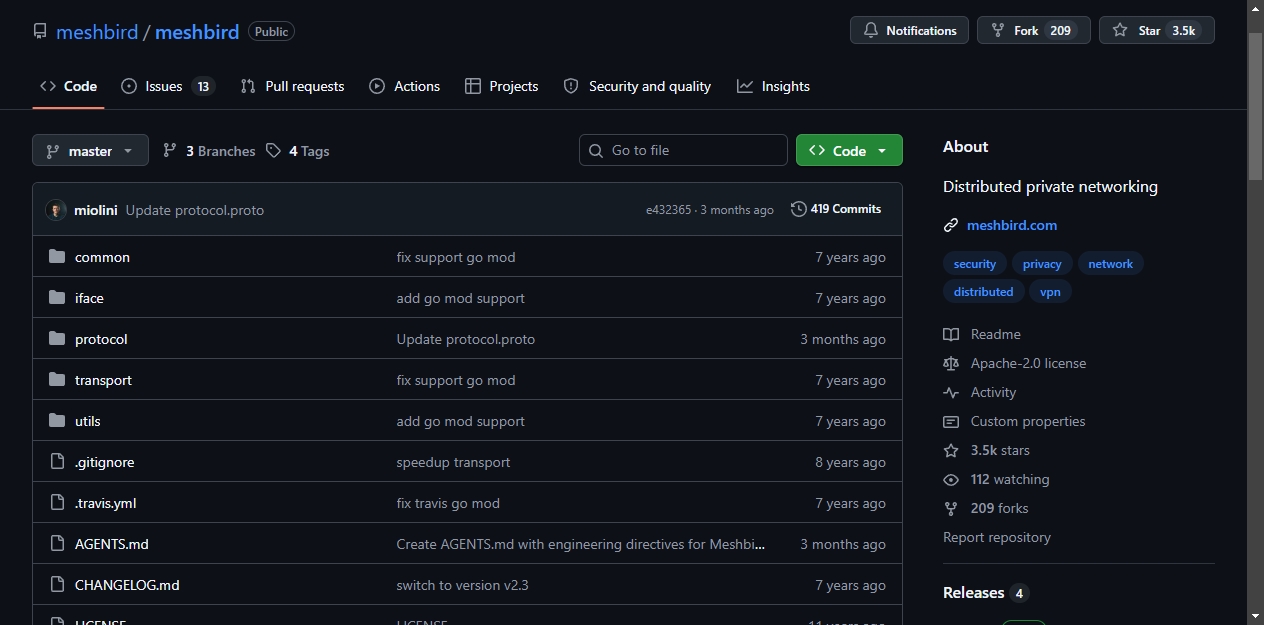Open the 3 Branches link
Viewport: 1264px width, 625px height.
pyautogui.click(x=209, y=151)
